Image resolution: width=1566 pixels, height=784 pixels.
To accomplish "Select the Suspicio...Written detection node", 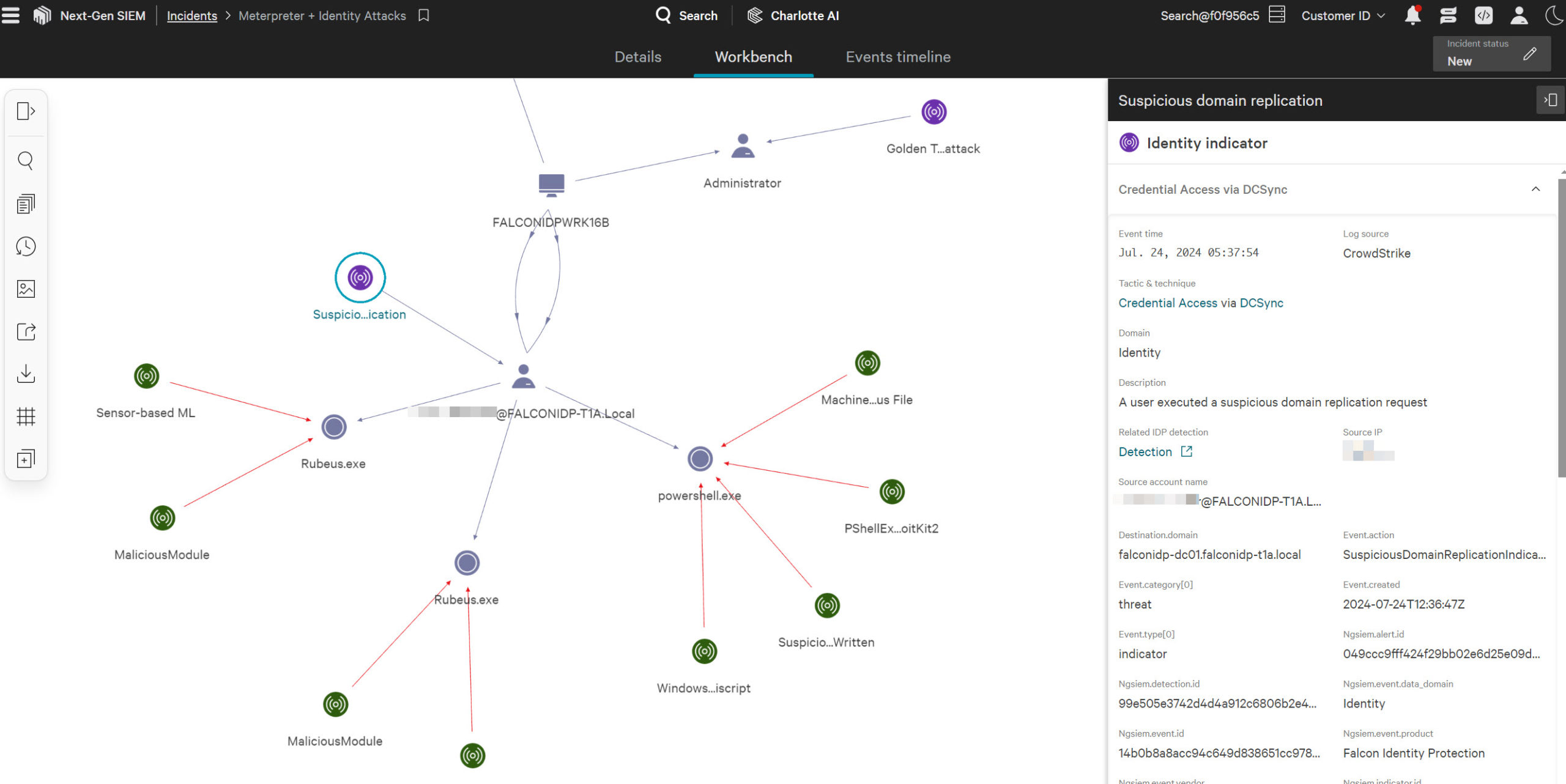I will 827,605.
